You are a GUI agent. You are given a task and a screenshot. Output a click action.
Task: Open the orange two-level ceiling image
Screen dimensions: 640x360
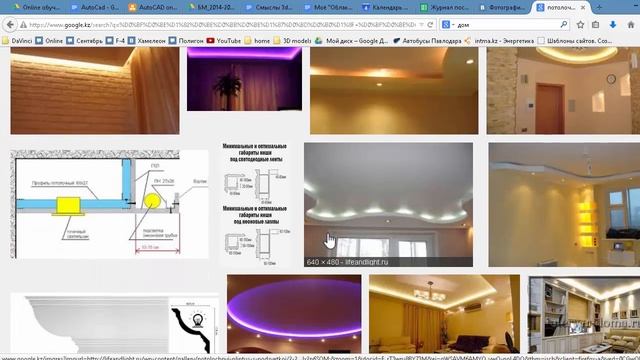tap(394, 90)
